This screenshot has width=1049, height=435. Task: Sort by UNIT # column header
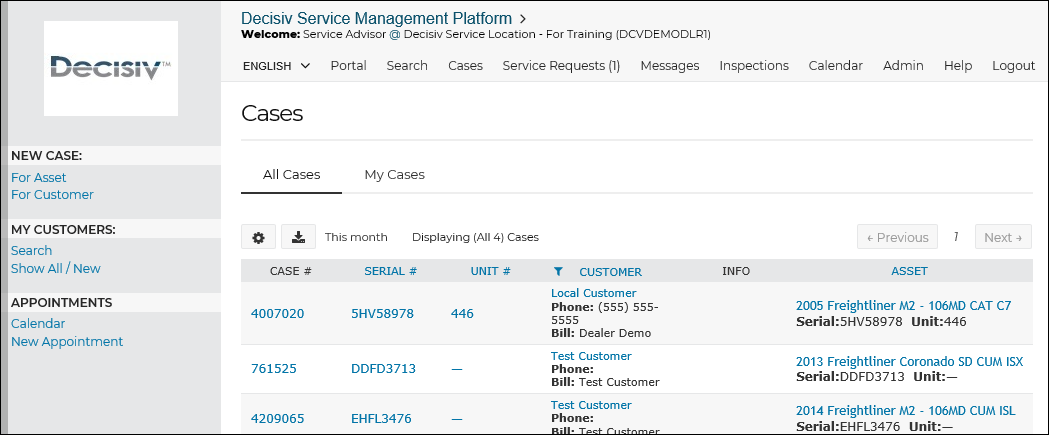pyautogui.click(x=490, y=271)
